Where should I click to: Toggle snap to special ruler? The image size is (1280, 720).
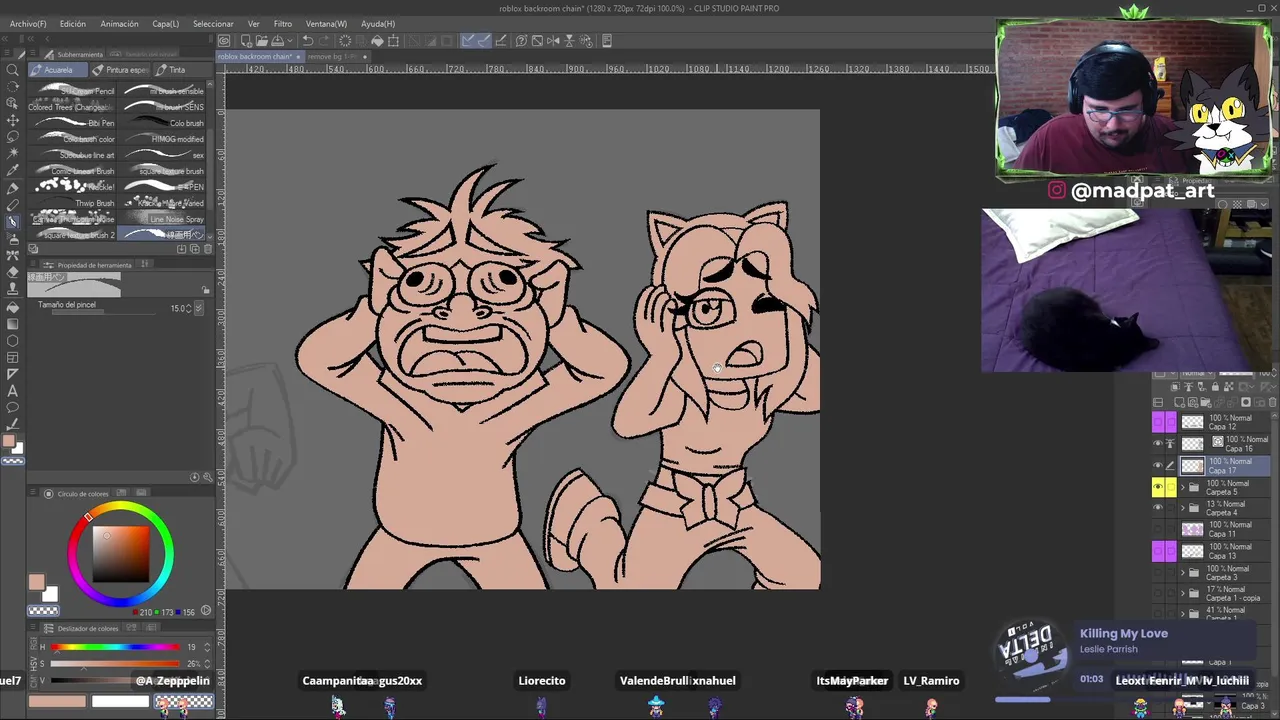pos(484,41)
